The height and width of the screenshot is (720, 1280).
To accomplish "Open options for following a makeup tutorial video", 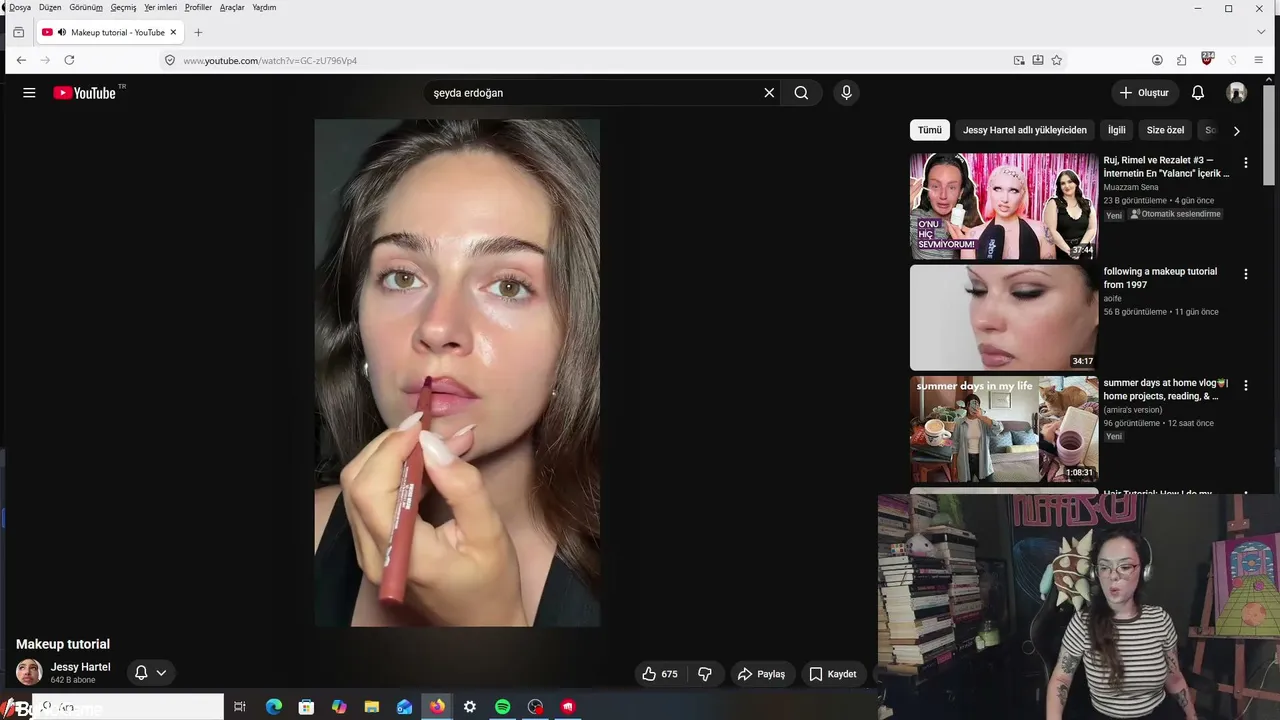I will [x=1246, y=274].
